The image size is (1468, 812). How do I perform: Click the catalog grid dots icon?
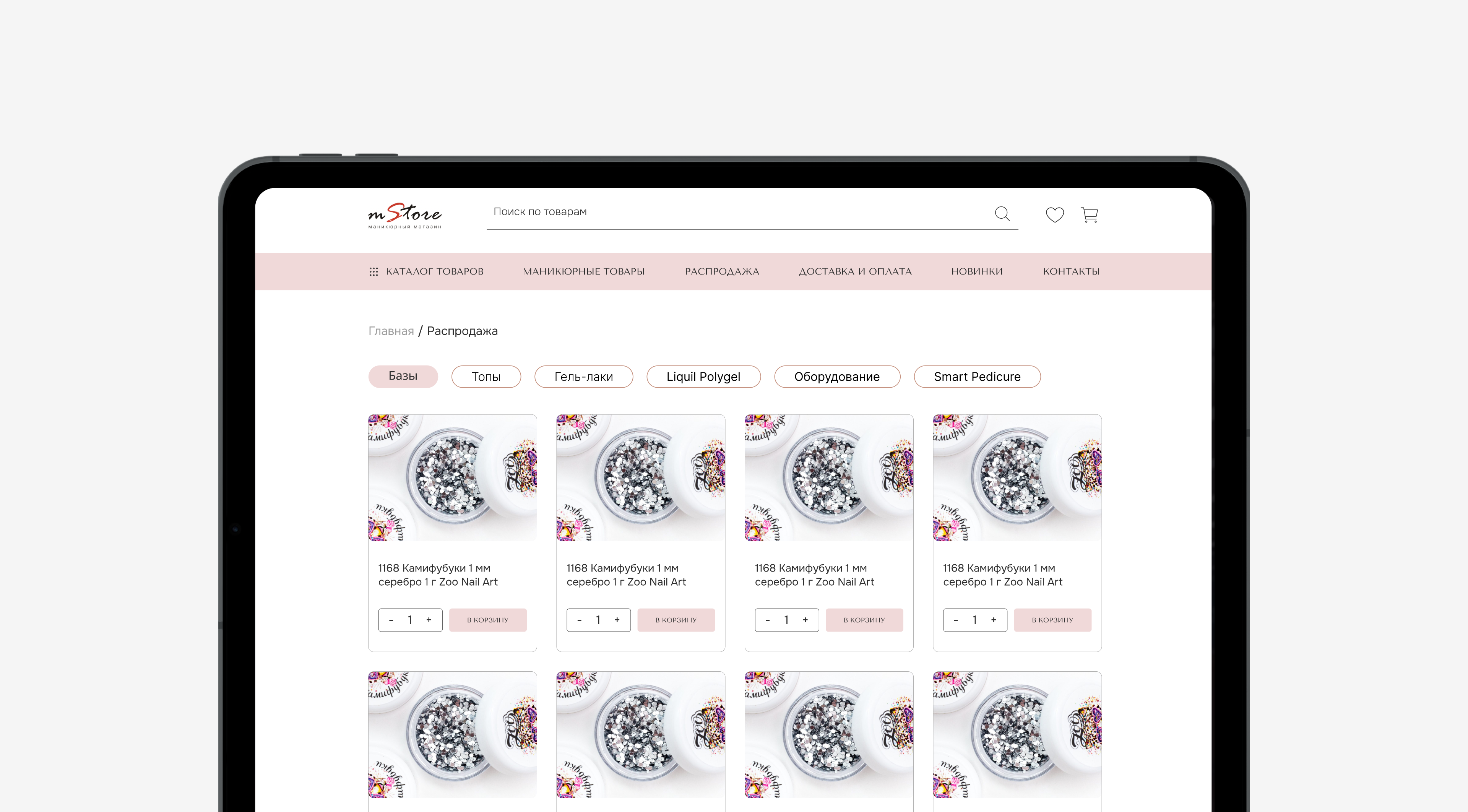click(374, 272)
